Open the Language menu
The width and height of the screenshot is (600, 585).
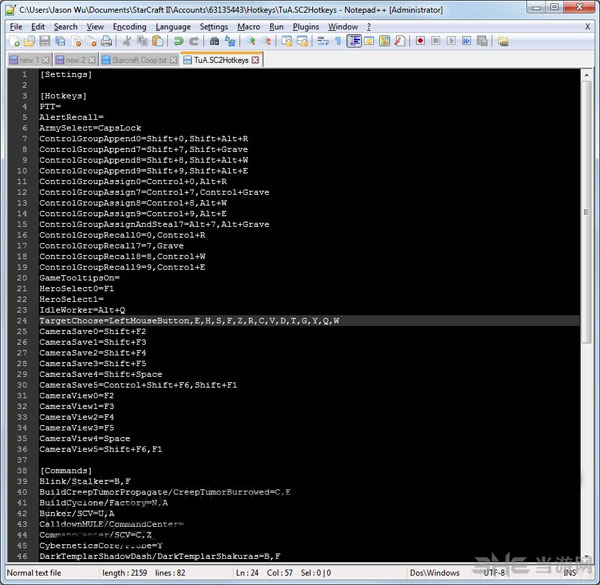(173, 27)
